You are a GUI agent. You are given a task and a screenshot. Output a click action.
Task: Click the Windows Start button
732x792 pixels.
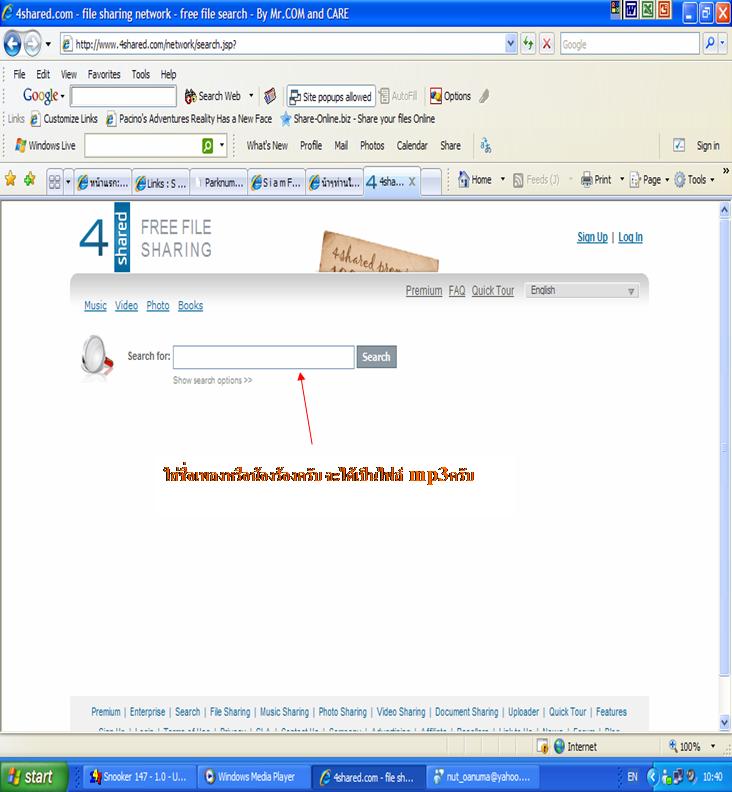point(34,777)
